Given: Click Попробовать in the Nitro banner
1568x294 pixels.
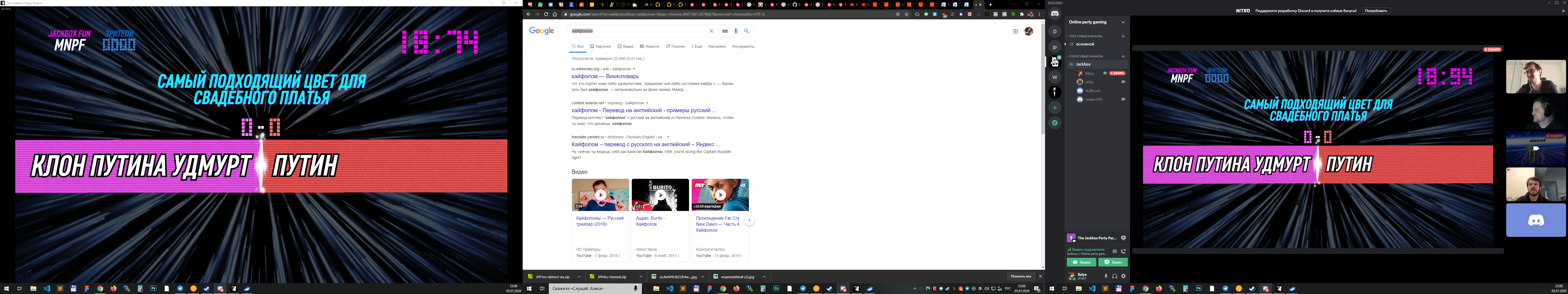Looking at the screenshot, I should click(x=1376, y=10).
